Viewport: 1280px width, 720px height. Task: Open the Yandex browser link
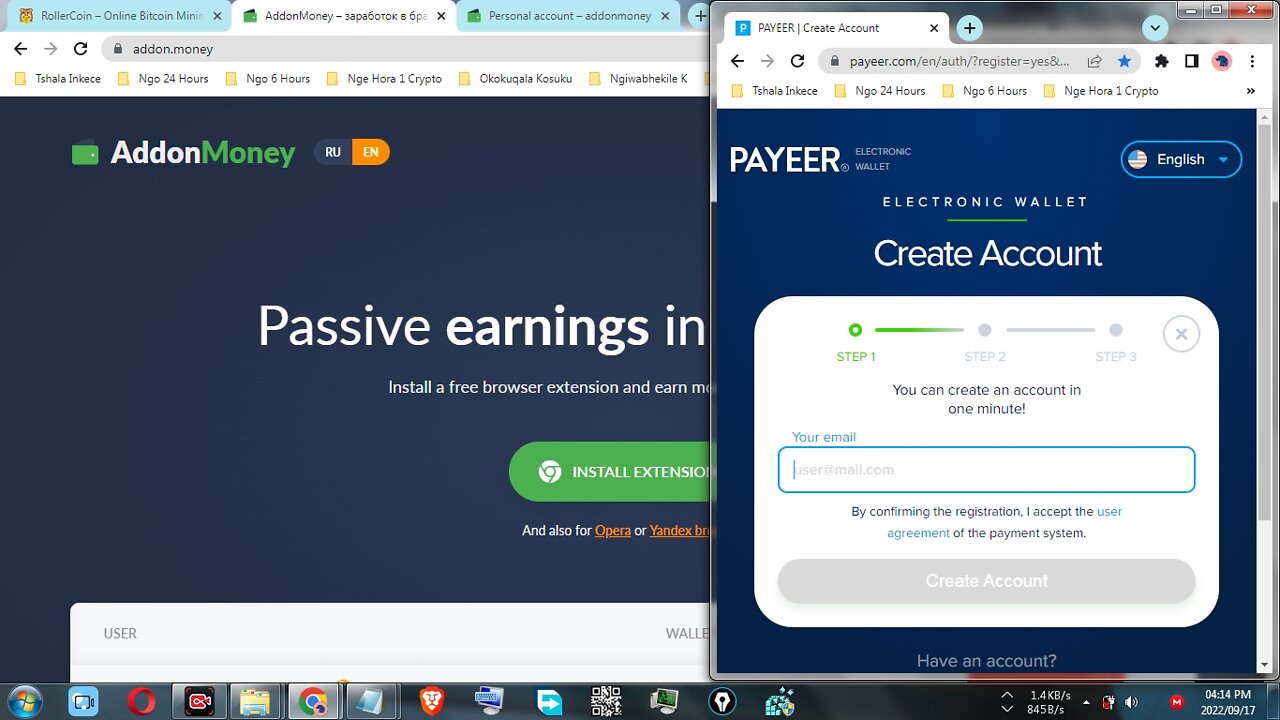tap(680, 530)
